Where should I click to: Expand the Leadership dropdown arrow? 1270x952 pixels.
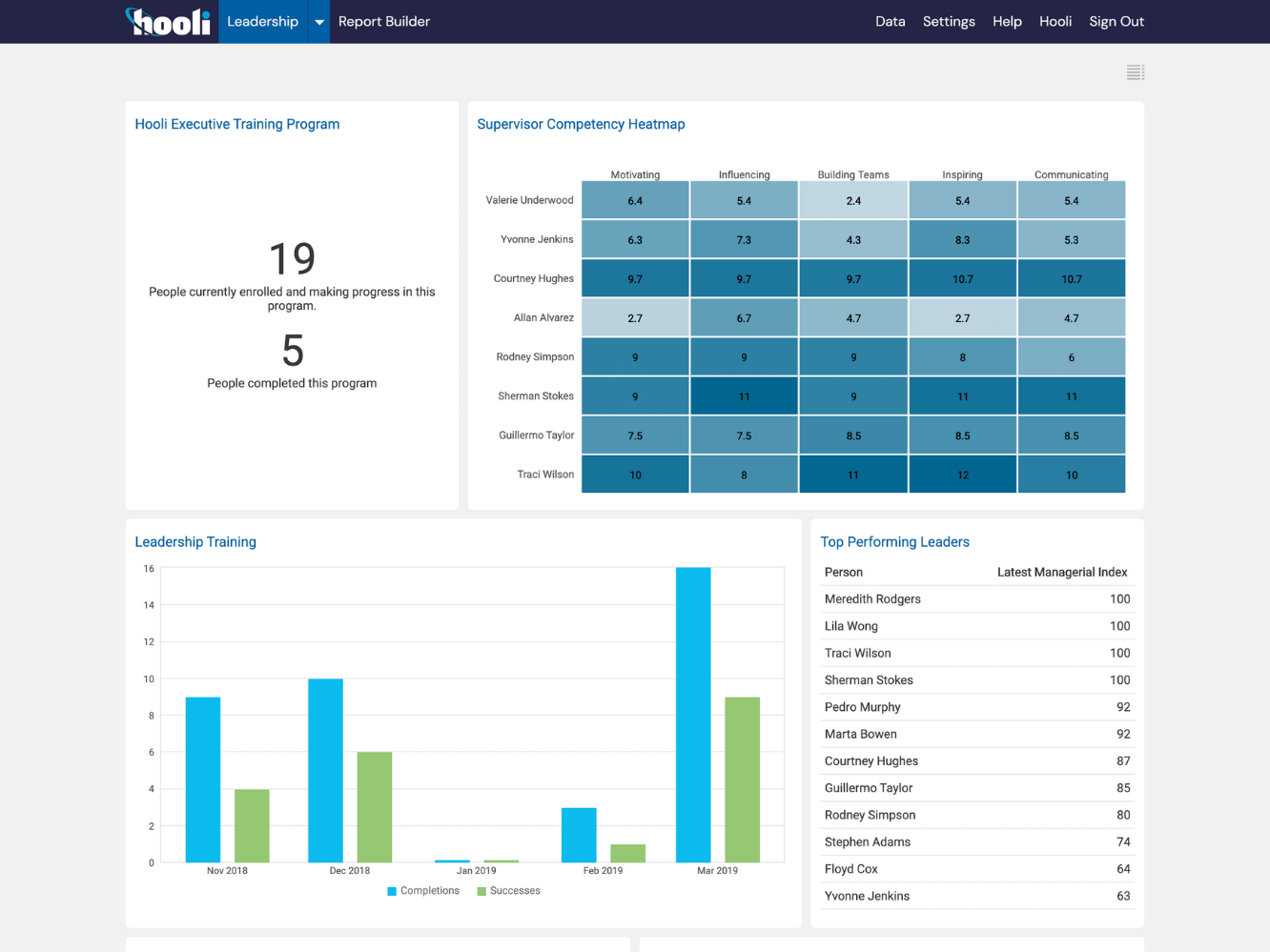point(318,21)
